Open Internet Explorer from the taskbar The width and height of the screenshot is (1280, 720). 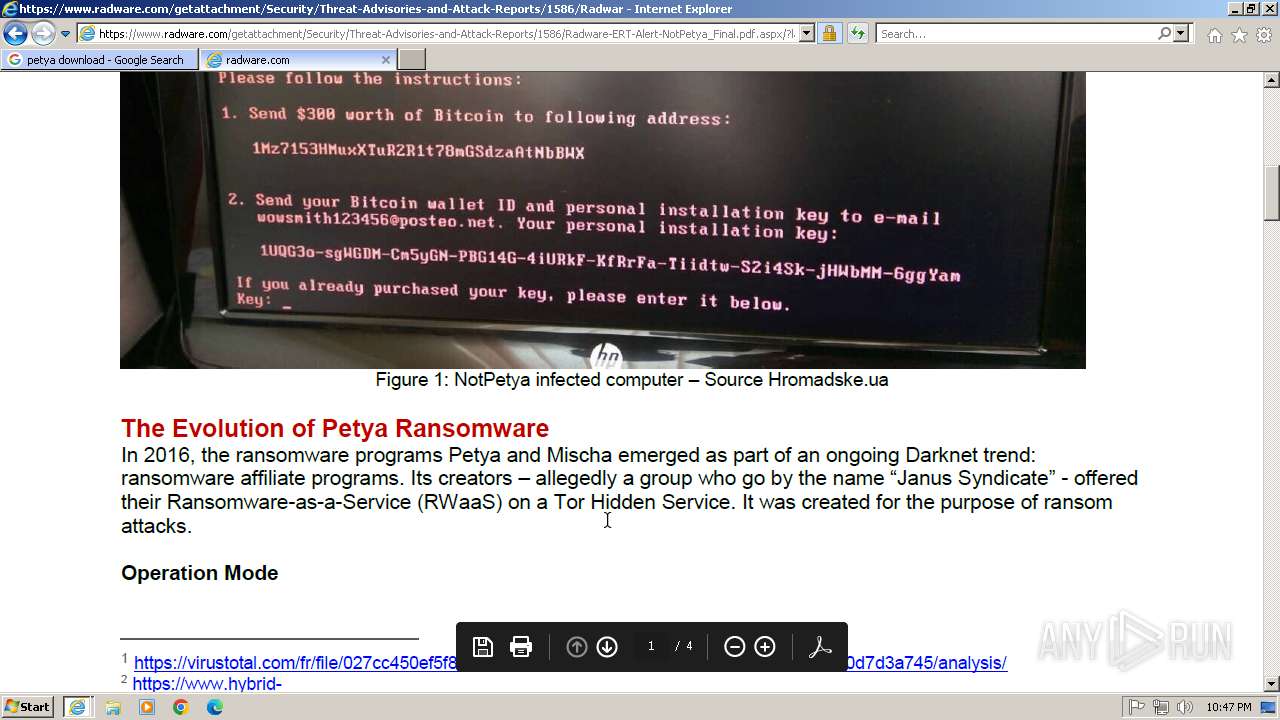(77, 707)
